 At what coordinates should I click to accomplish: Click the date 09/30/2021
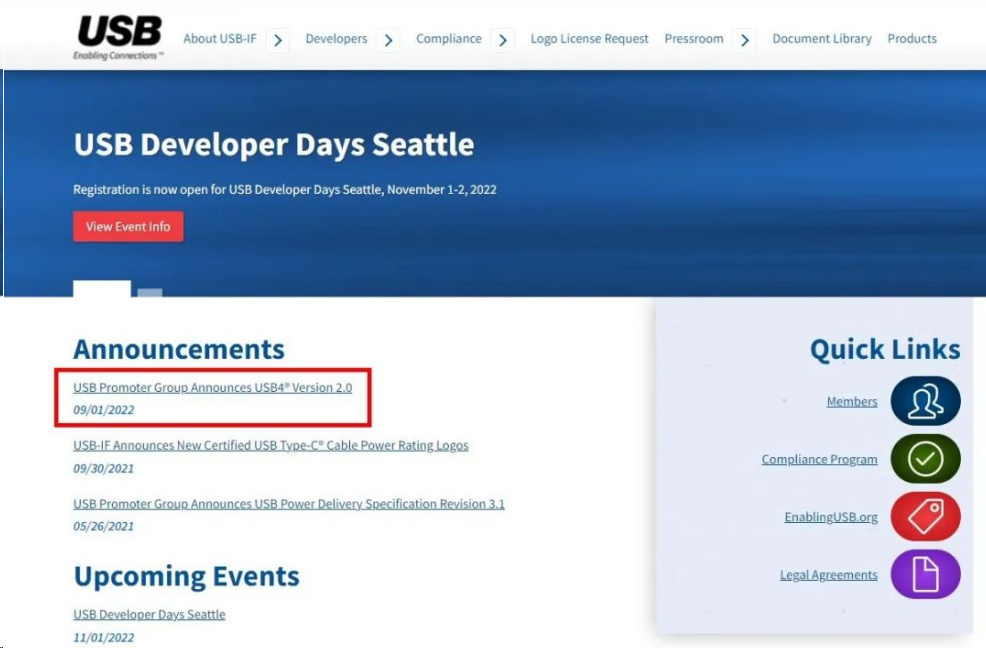point(104,468)
